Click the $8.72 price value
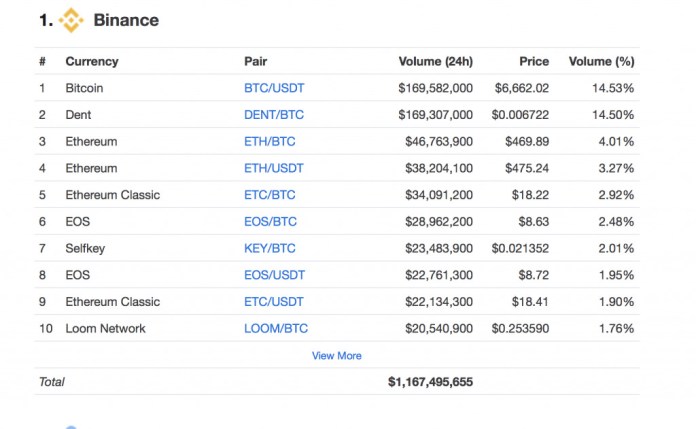Screen dimensions: 696x429 [534, 275]
